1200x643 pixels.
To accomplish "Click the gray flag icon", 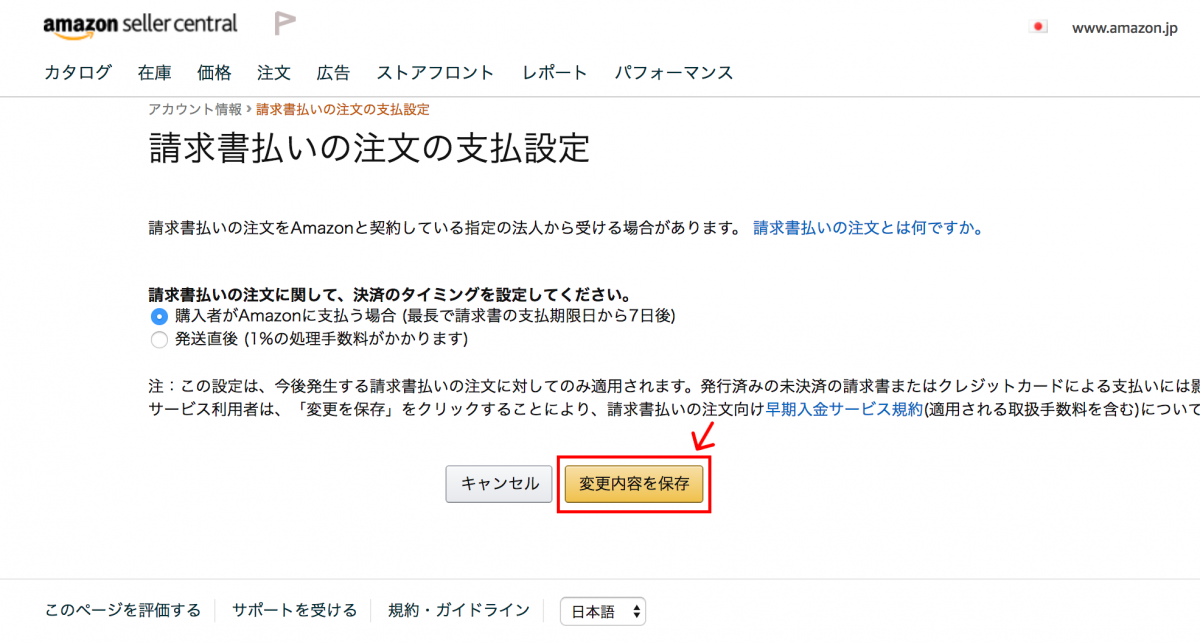I will pyautogui.click(x=285, y=24).
